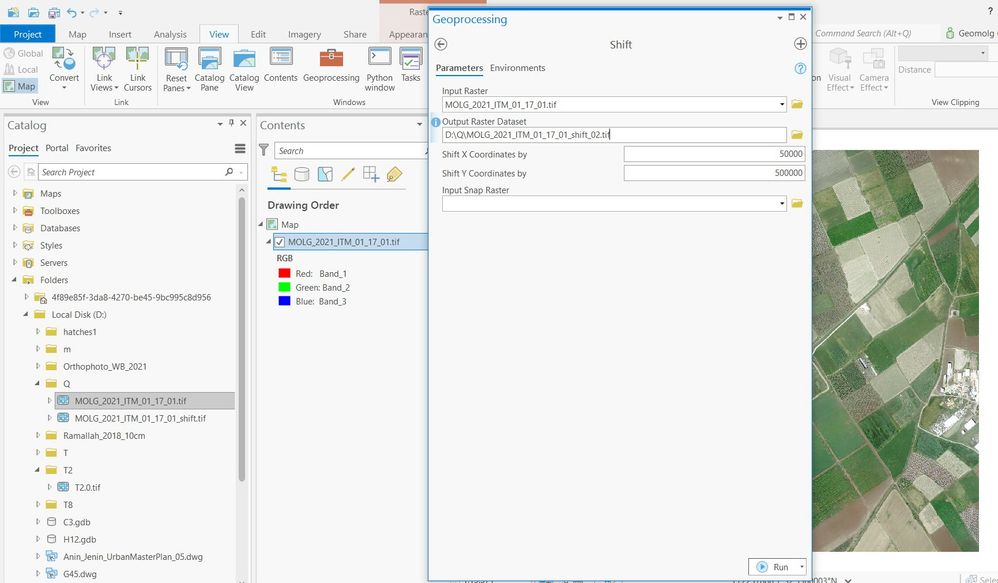The width and height of the screenshot is (998, 583).
Task: Select List By Snapping icon
Action: 371,174
